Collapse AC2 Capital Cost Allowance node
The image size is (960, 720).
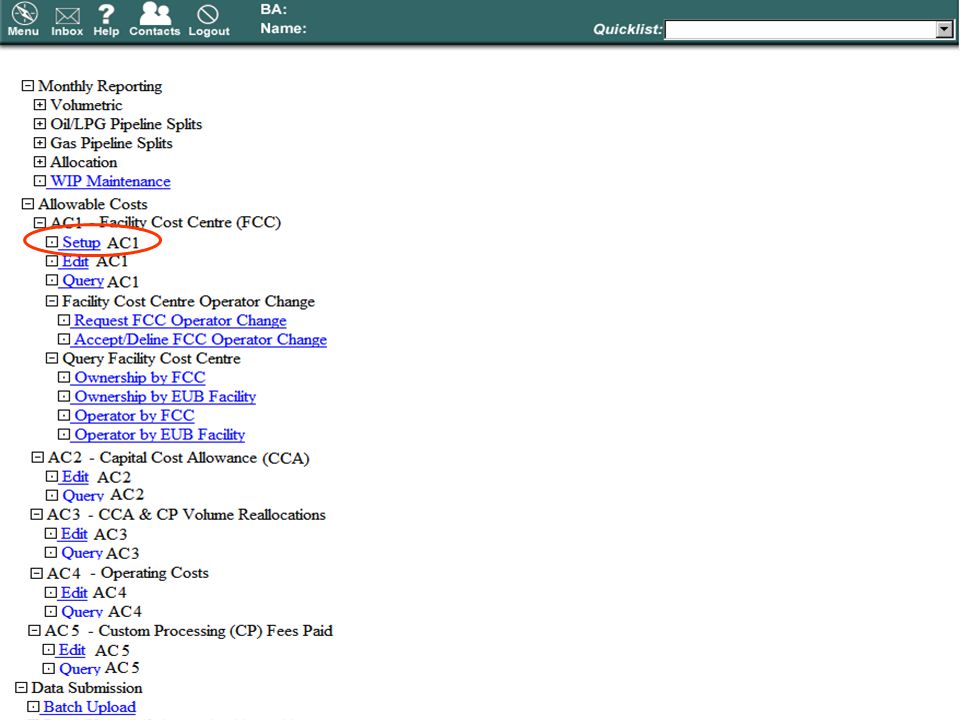[38, 457]
